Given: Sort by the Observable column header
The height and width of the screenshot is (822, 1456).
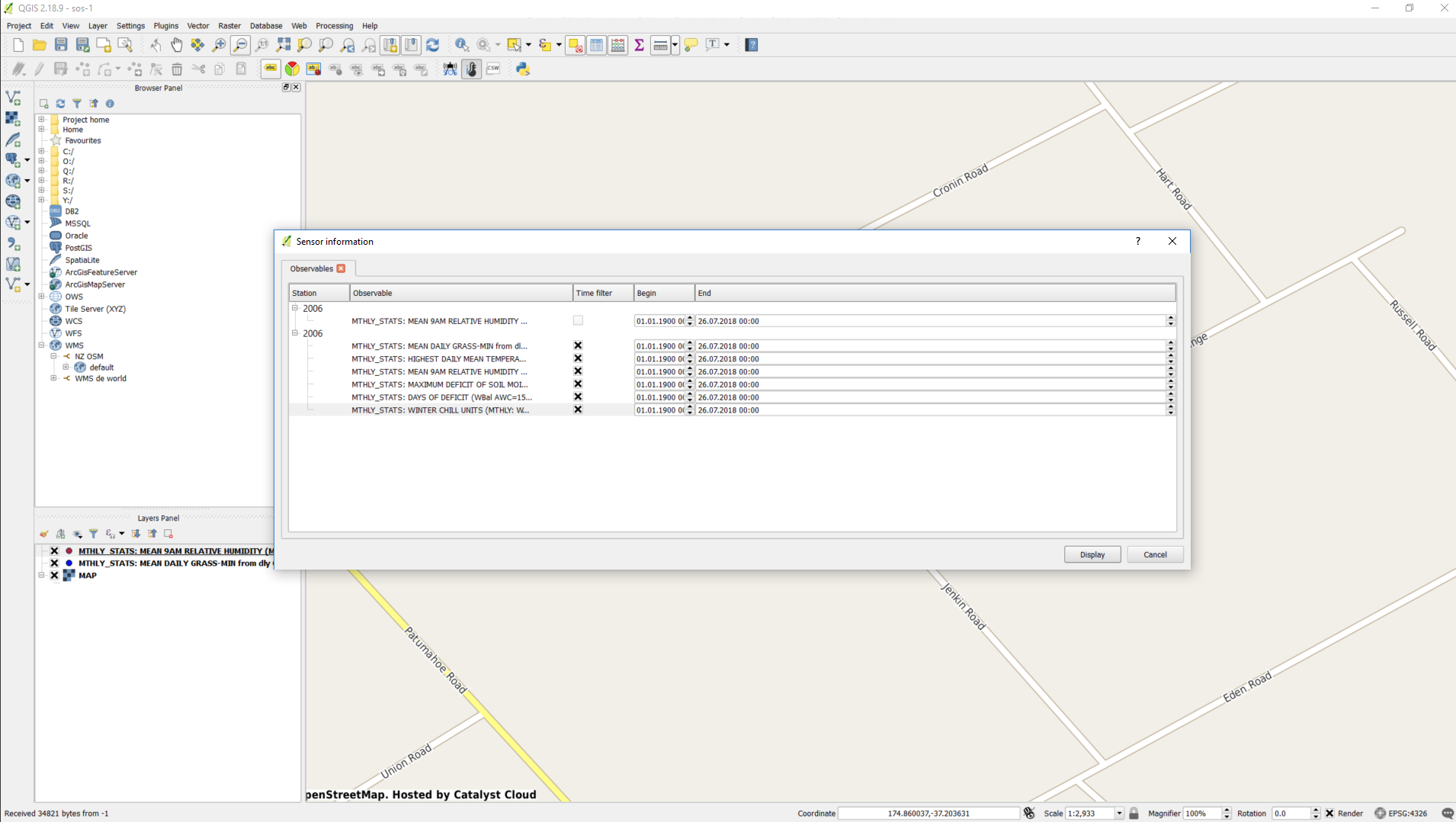Looking at the screenshot, I should (461, 293).
